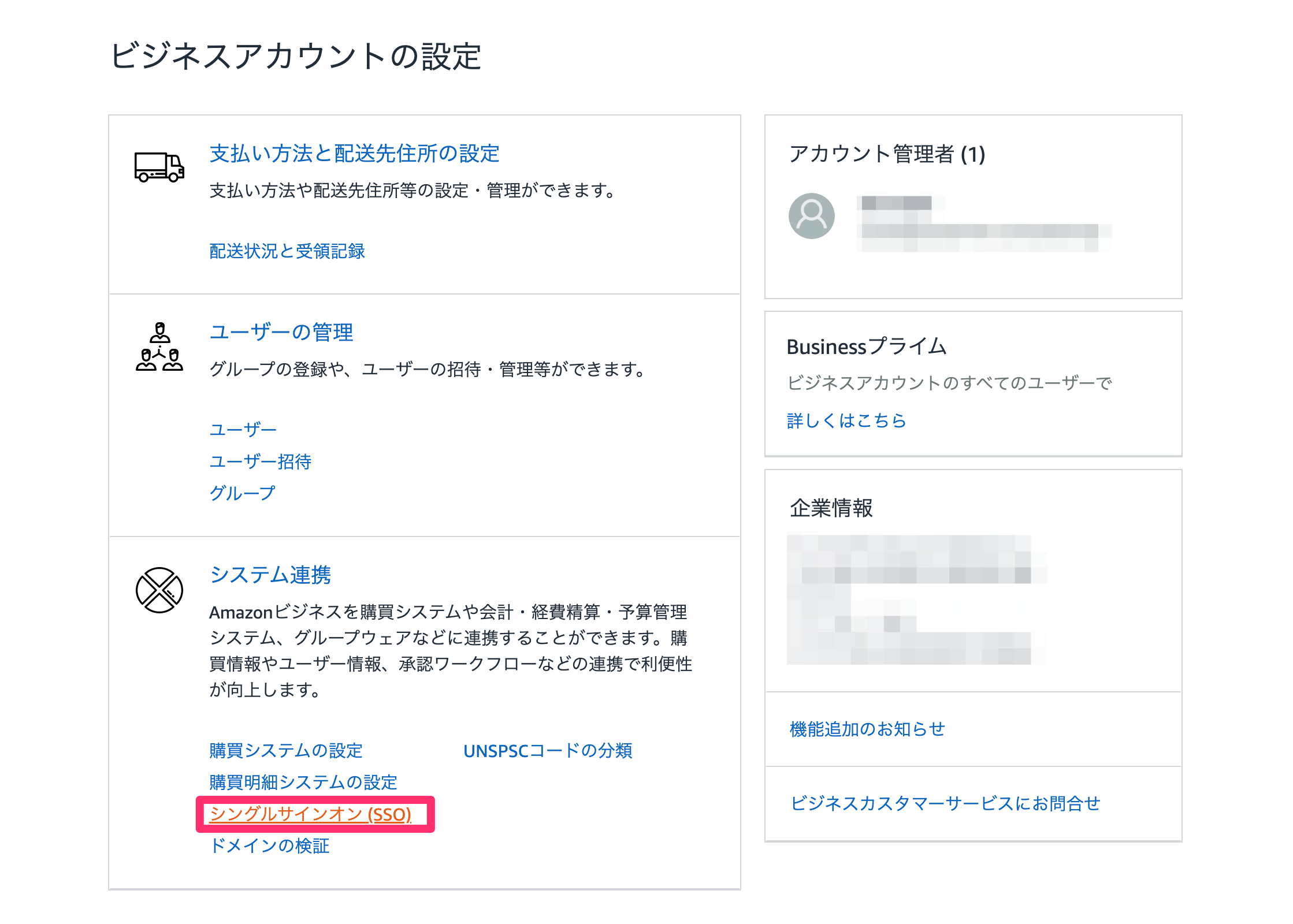Click text 支払い方法や配送先住所等の設定・管理ができます。

pos(414,191)
